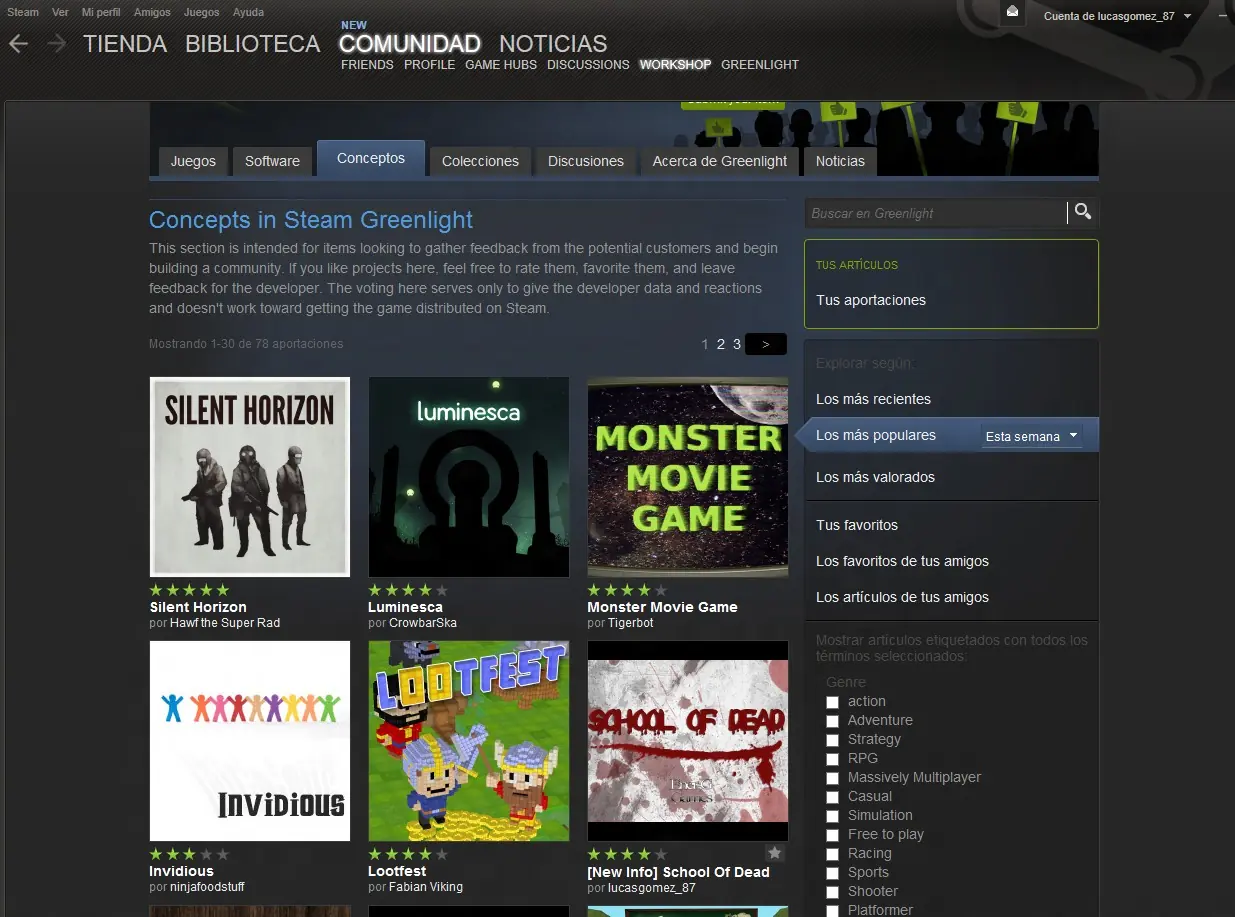Tick the Casual genre checkbox

(x=832, y=797)
